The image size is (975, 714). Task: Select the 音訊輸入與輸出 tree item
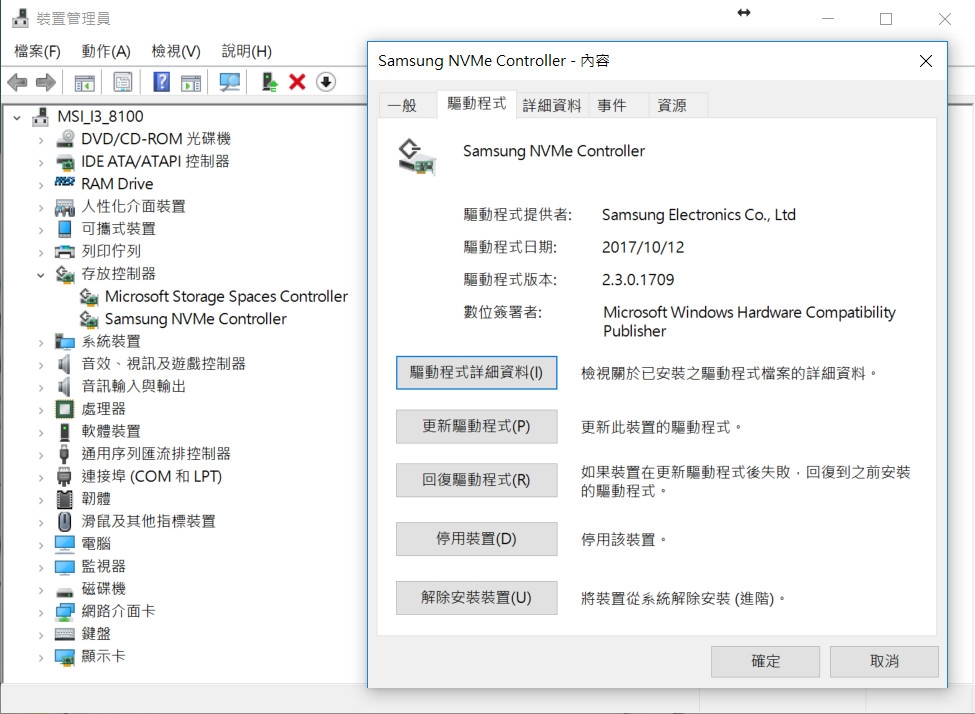(x=134, y=386)
